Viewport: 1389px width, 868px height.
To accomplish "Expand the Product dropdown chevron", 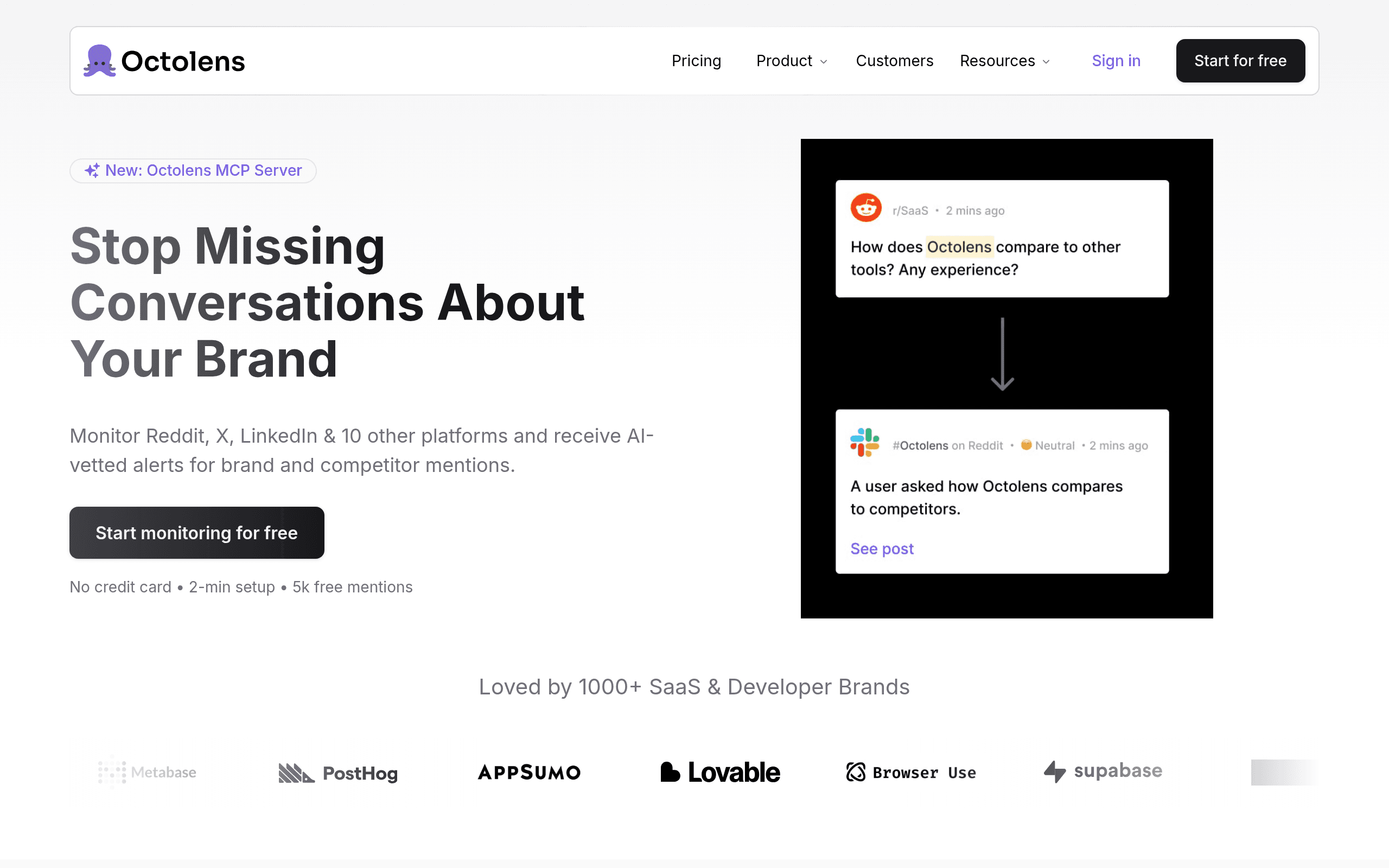I will click(x=824, y=62).
